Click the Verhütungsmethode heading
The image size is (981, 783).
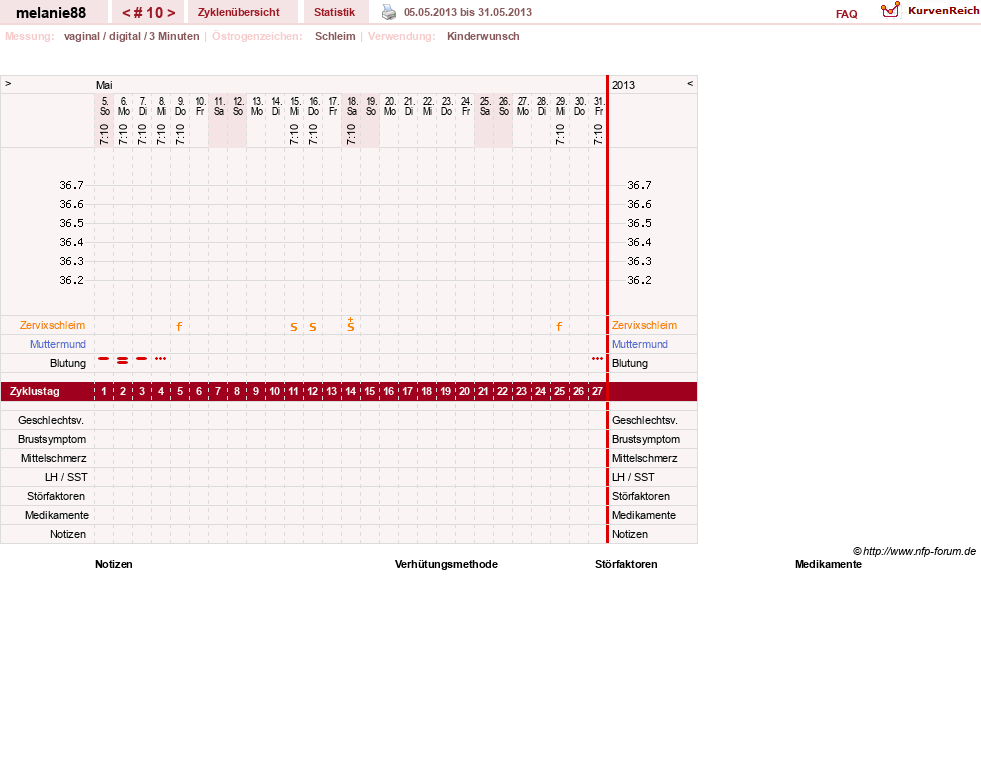pyautogui.click(x=446, y=564)
